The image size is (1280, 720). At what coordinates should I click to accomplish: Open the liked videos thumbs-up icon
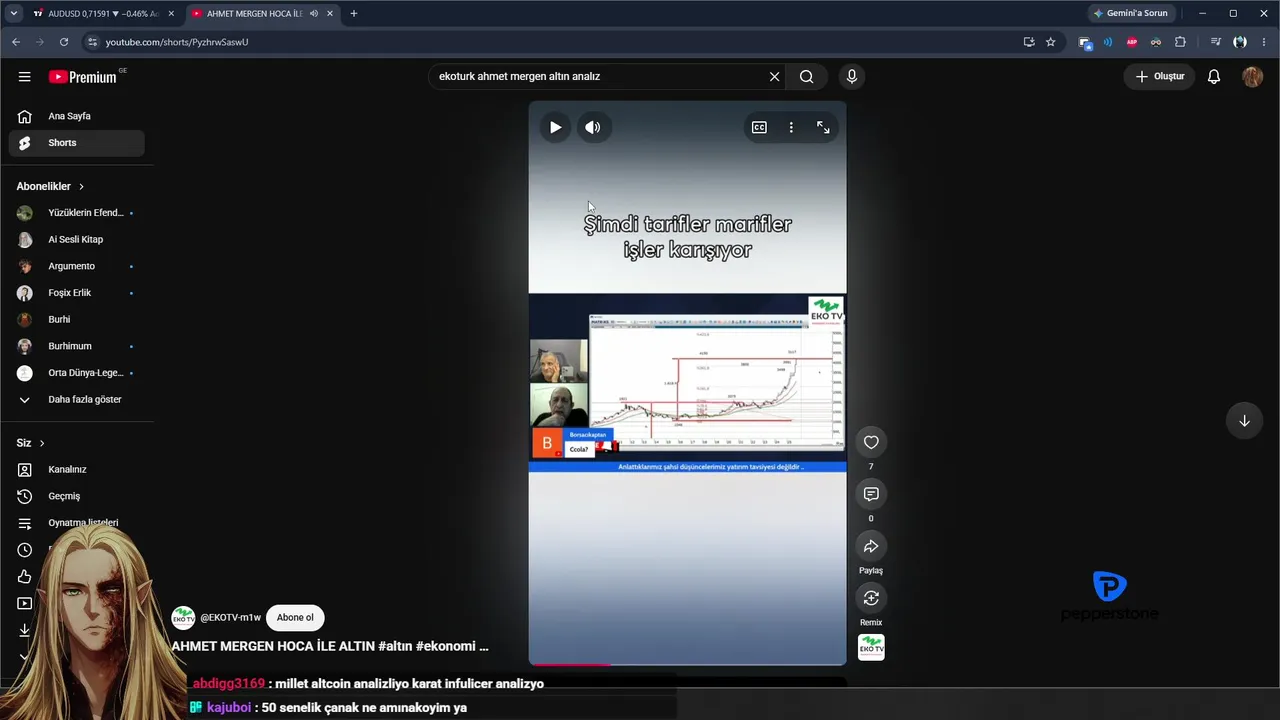[25, 577]
